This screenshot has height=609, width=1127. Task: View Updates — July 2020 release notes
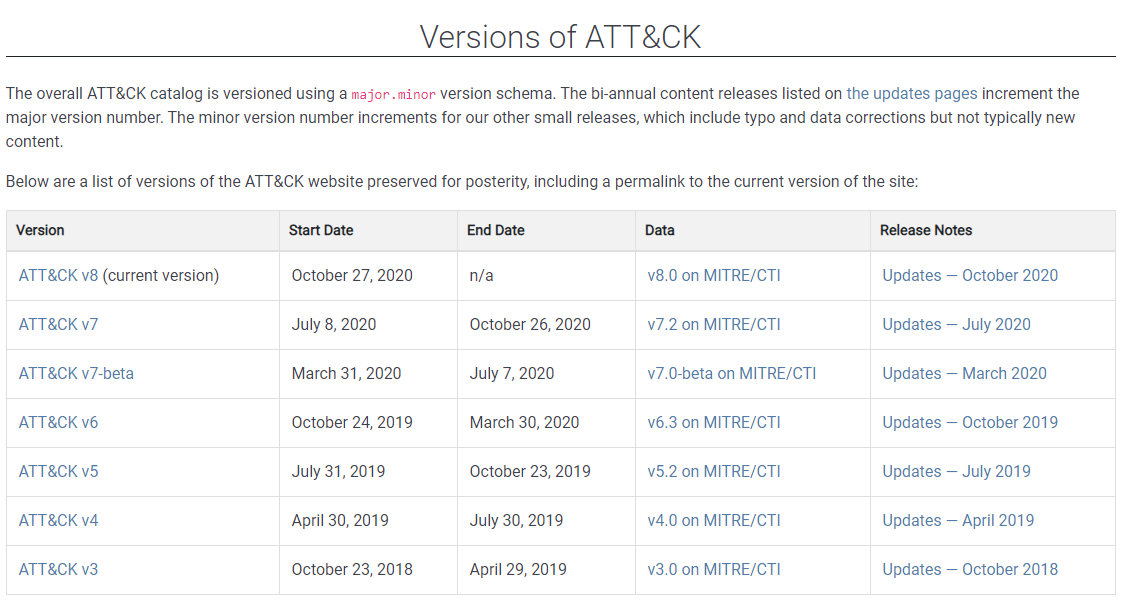(x=955, y=324)
